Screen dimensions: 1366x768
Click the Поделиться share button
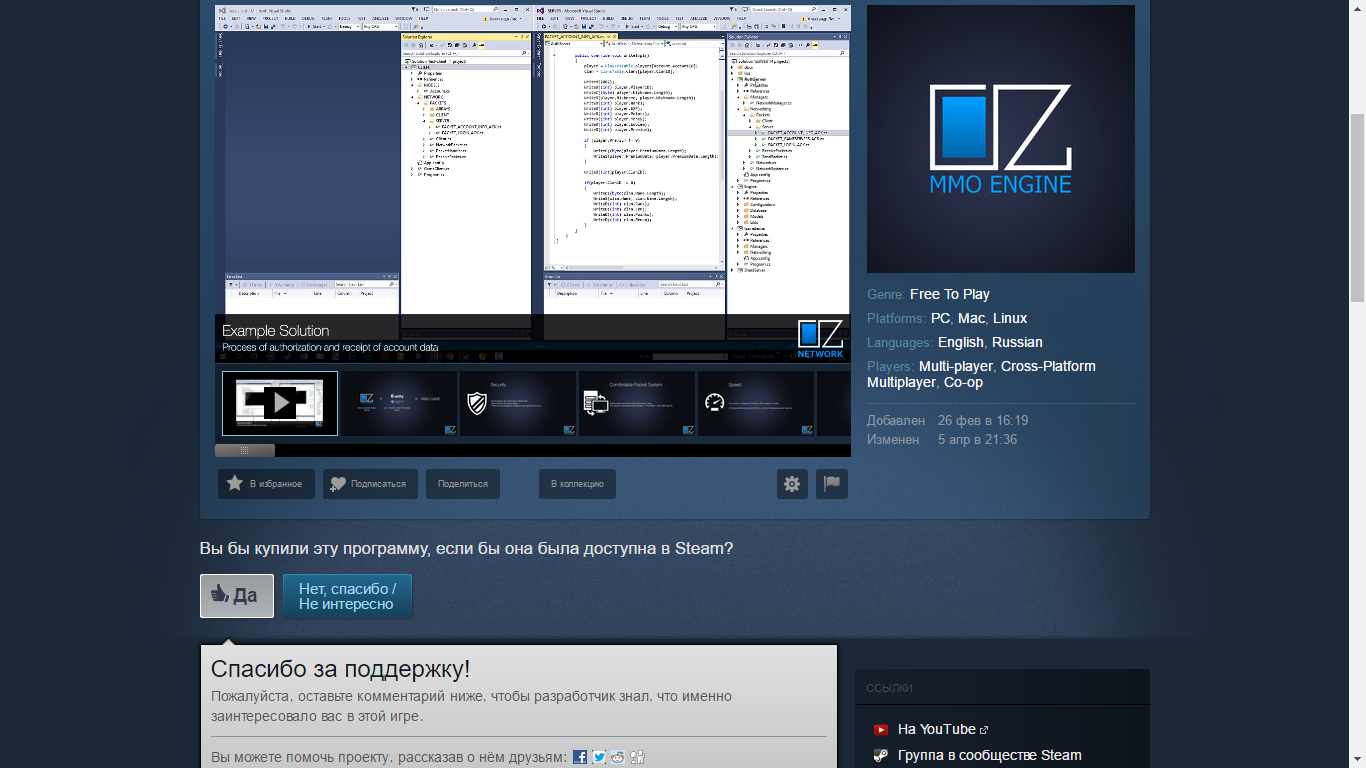point(463,484)
